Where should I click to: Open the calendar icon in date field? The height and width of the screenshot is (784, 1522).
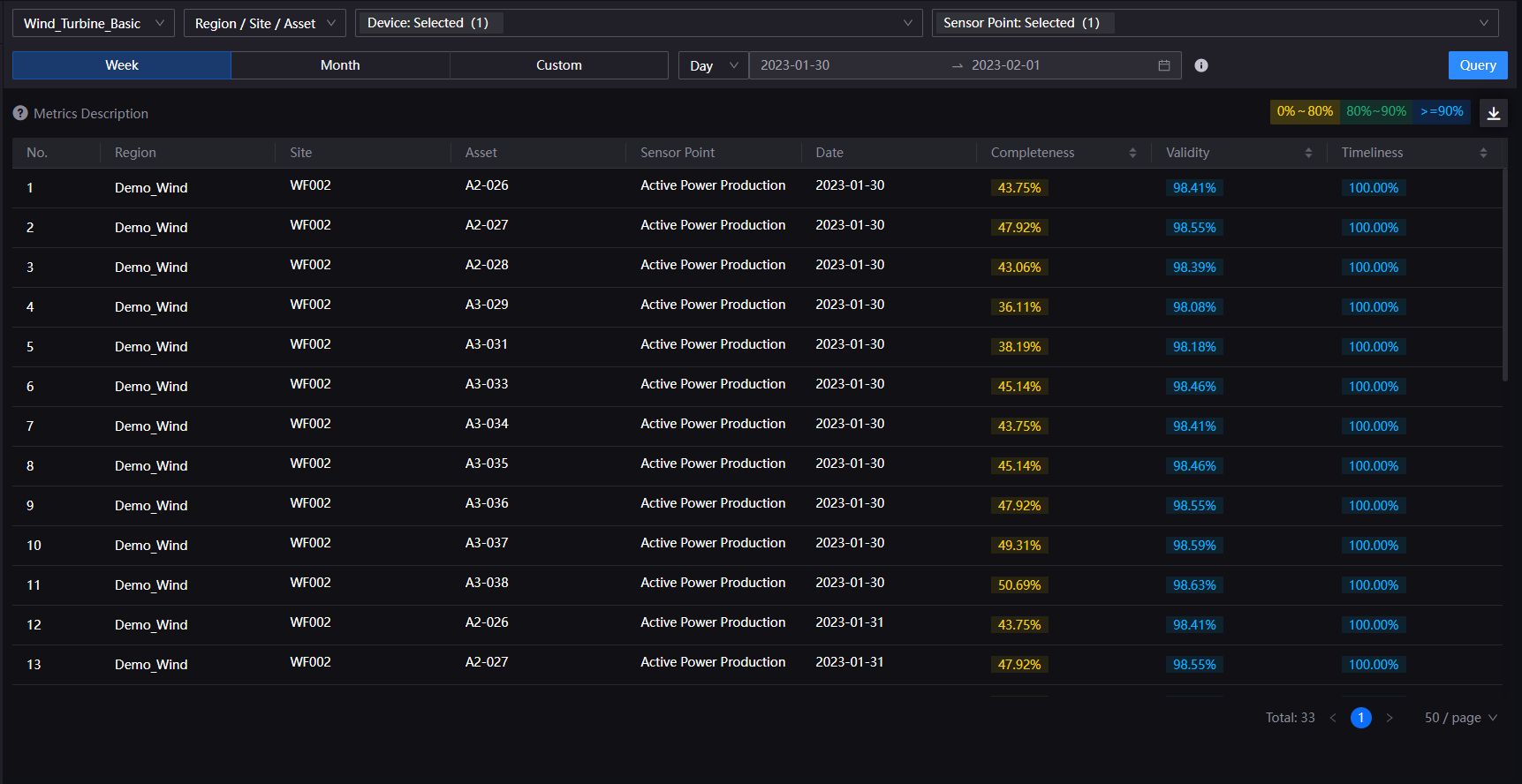(x=1164, y=65)
